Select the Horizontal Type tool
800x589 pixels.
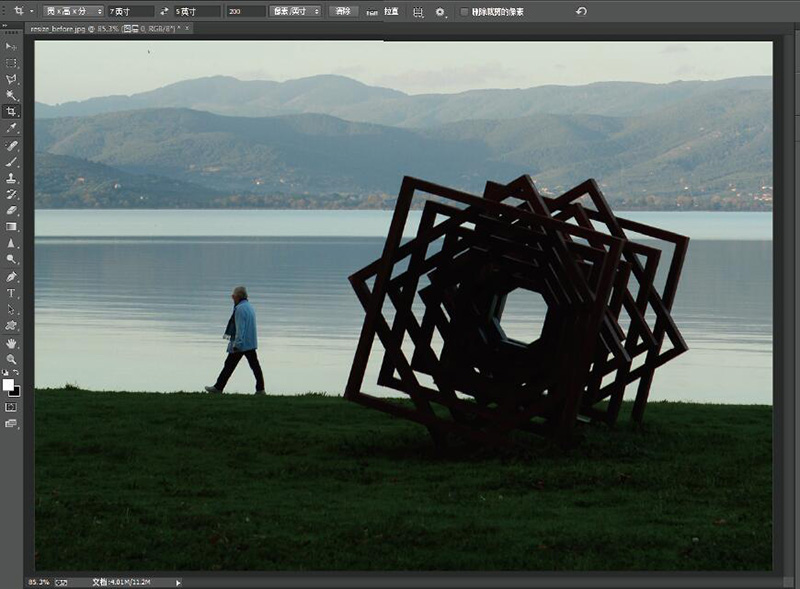click(x=12, y=293)
